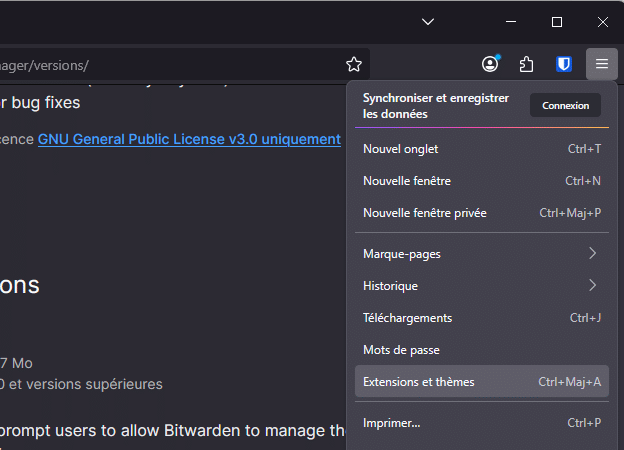Open the Bitwarden shield extension icon
The image size is (624, 450).
click(564, 64)
